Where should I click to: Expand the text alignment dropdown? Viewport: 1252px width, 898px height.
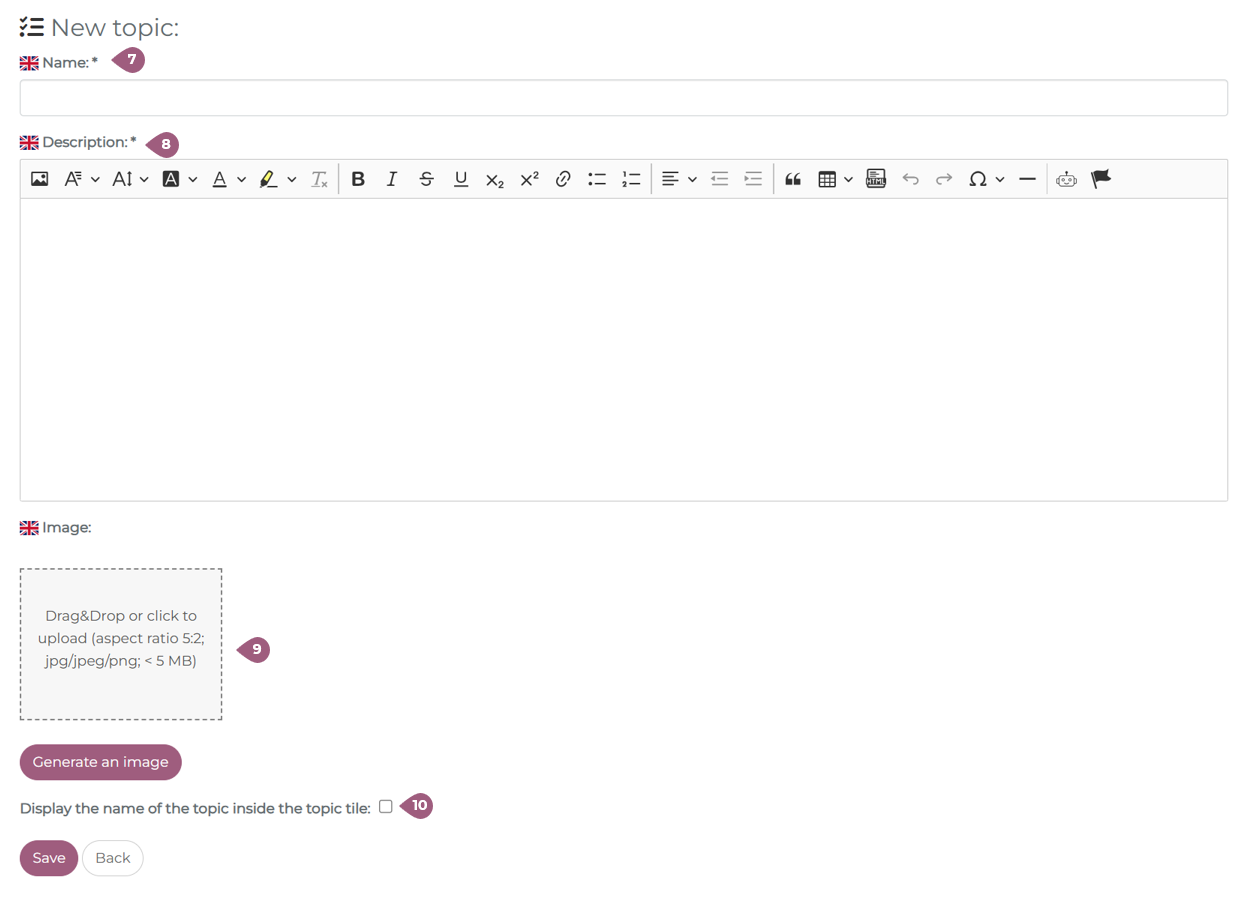pyautogui.click(x=679, y=179)
